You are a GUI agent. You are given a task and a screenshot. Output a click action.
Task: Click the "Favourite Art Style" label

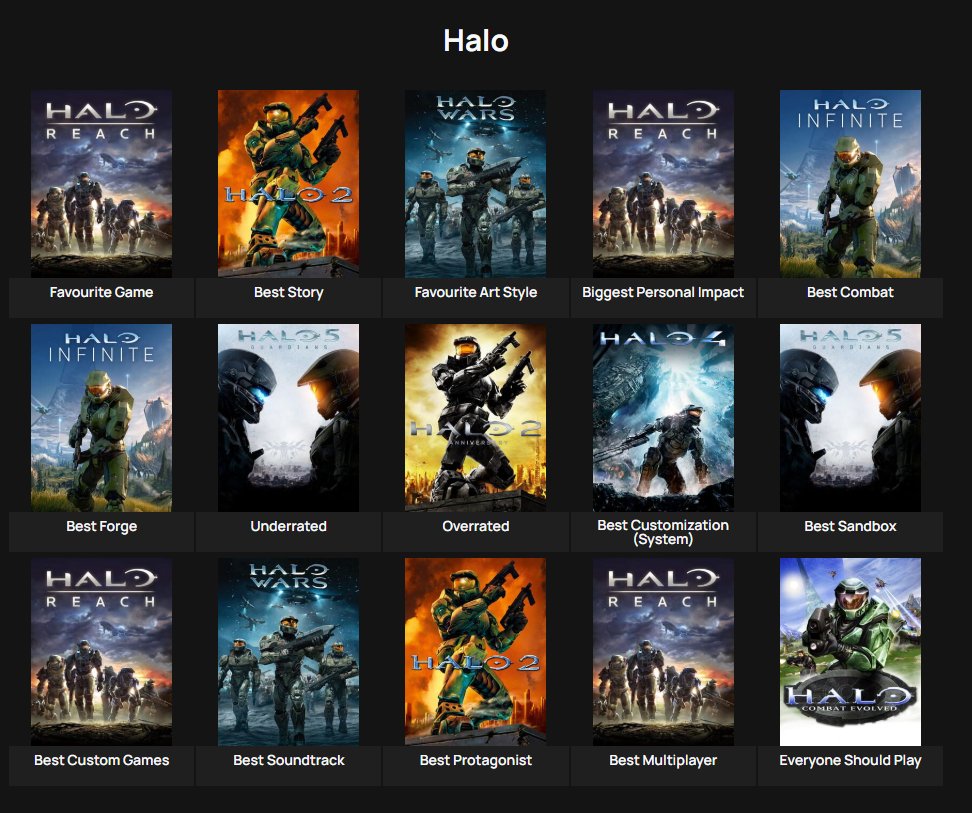(475, 292)
